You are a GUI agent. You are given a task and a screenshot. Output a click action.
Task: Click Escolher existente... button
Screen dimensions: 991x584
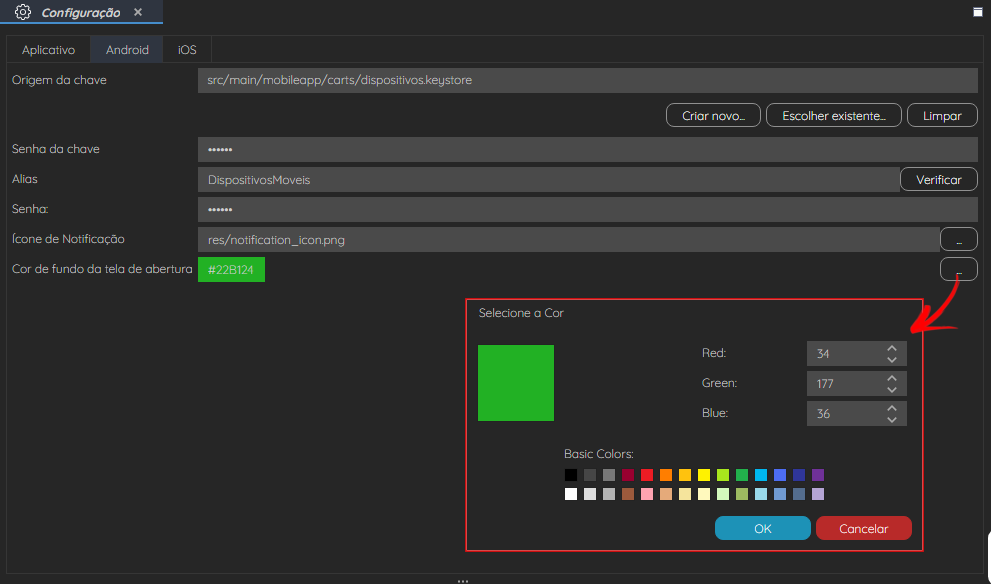tap(834, 116)
